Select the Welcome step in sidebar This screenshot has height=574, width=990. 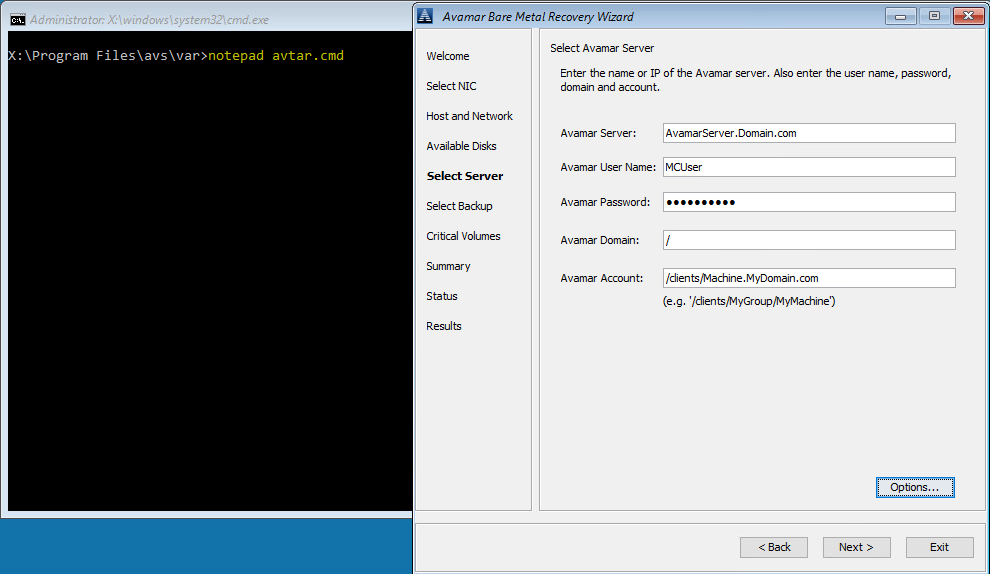pos(447,56)
